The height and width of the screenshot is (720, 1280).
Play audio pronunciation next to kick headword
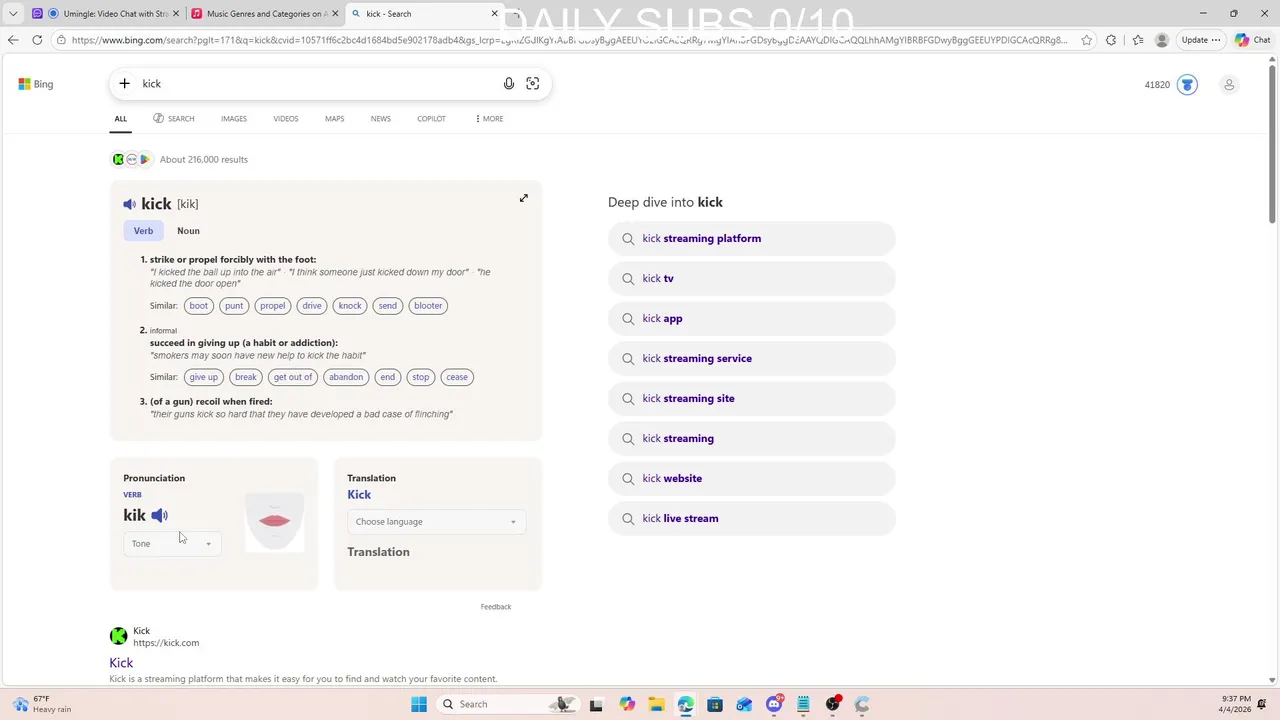click(x=129, y=204)
